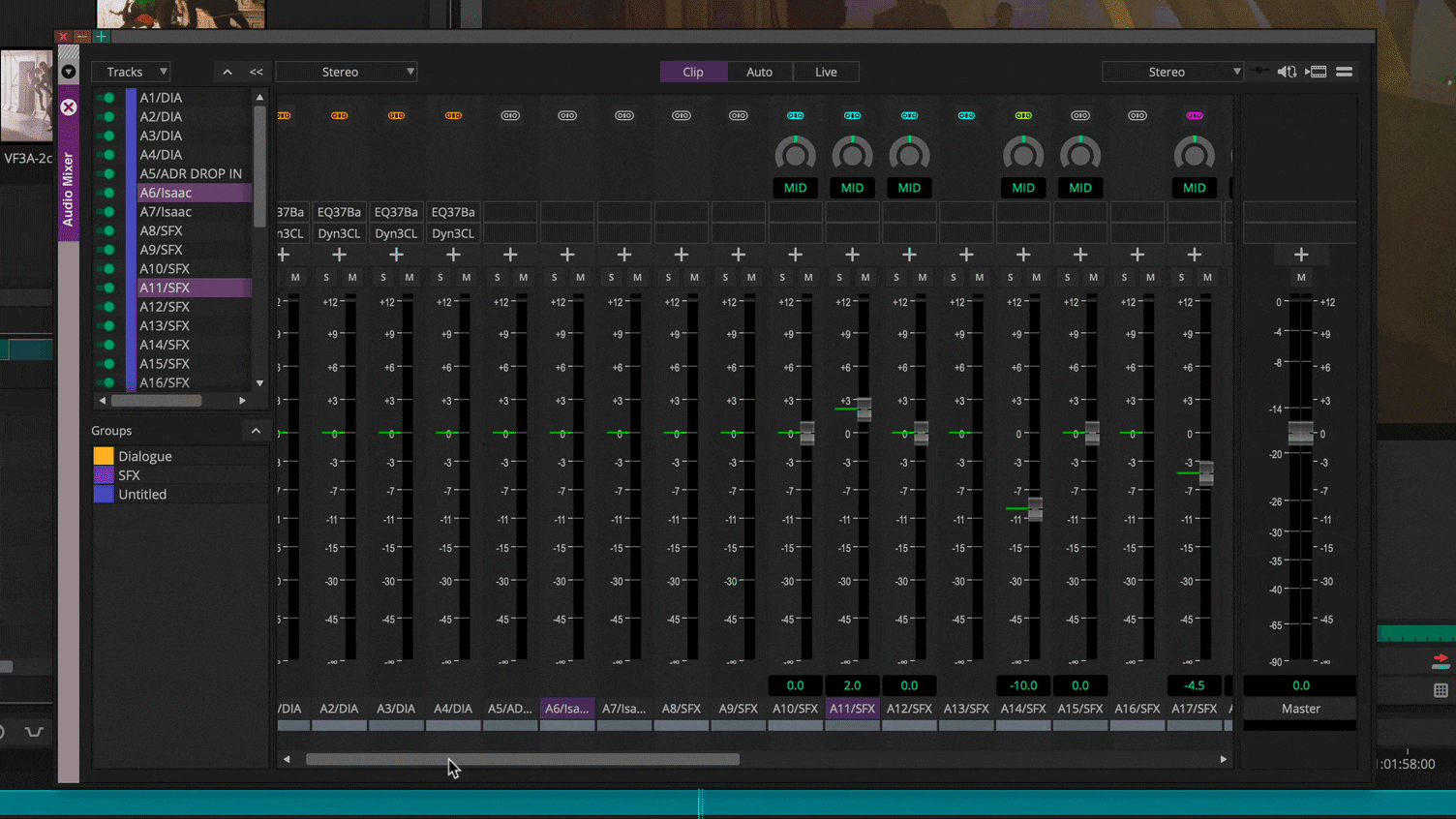This screenshot has width=1456, height=819.
Task: Click the A5/ADR gang link icon
Action: click(510, 115)
